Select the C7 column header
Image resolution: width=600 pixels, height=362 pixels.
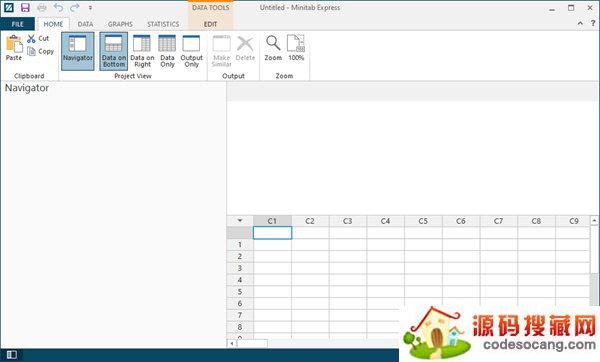coord(498,221)
